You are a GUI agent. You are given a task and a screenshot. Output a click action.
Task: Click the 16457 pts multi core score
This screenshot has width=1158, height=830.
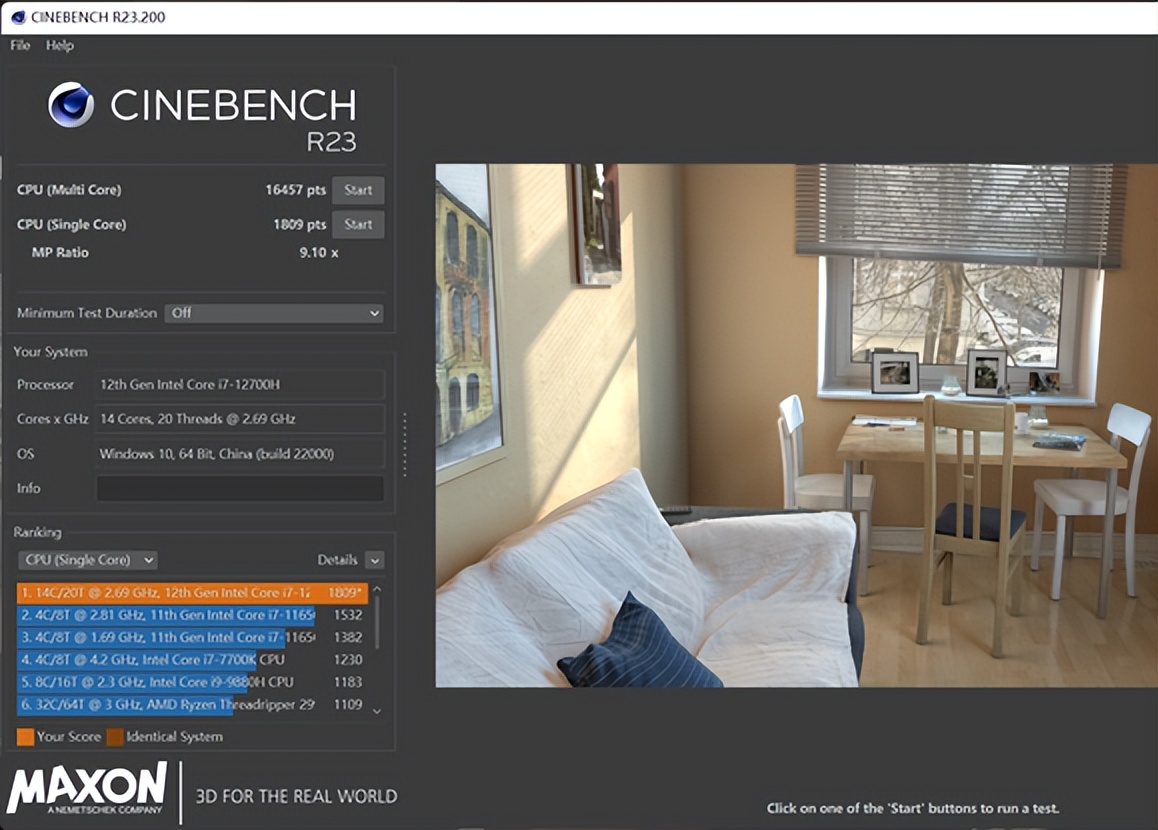click(x=295, y=190)
